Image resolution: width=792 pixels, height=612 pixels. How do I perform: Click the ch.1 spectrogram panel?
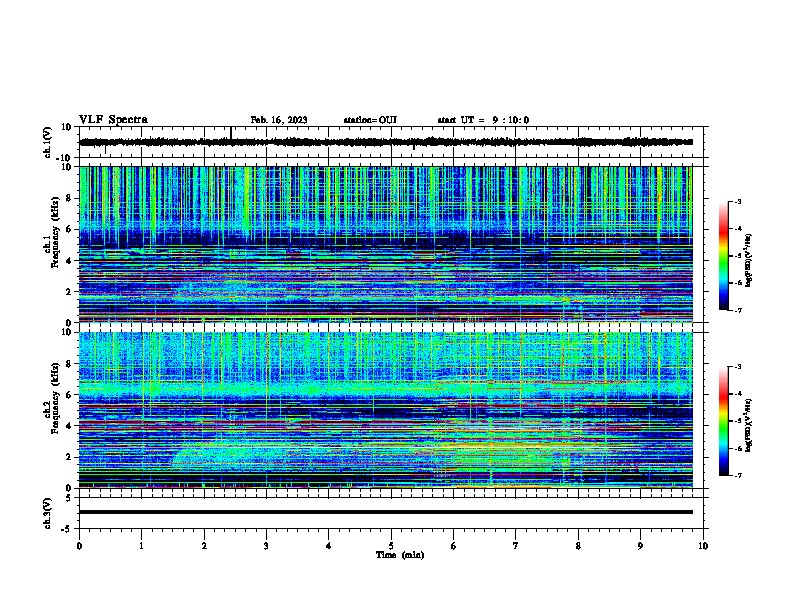[386, 244]
